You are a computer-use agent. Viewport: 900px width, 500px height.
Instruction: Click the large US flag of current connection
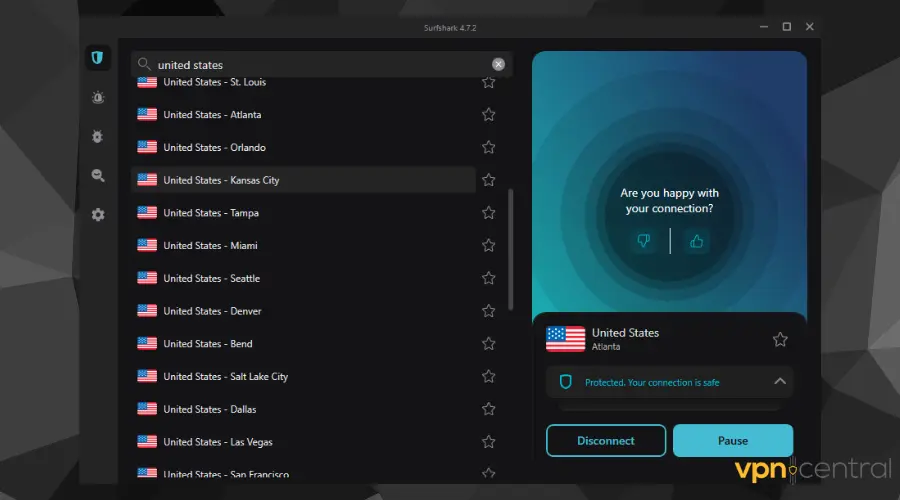pos(565,339)
